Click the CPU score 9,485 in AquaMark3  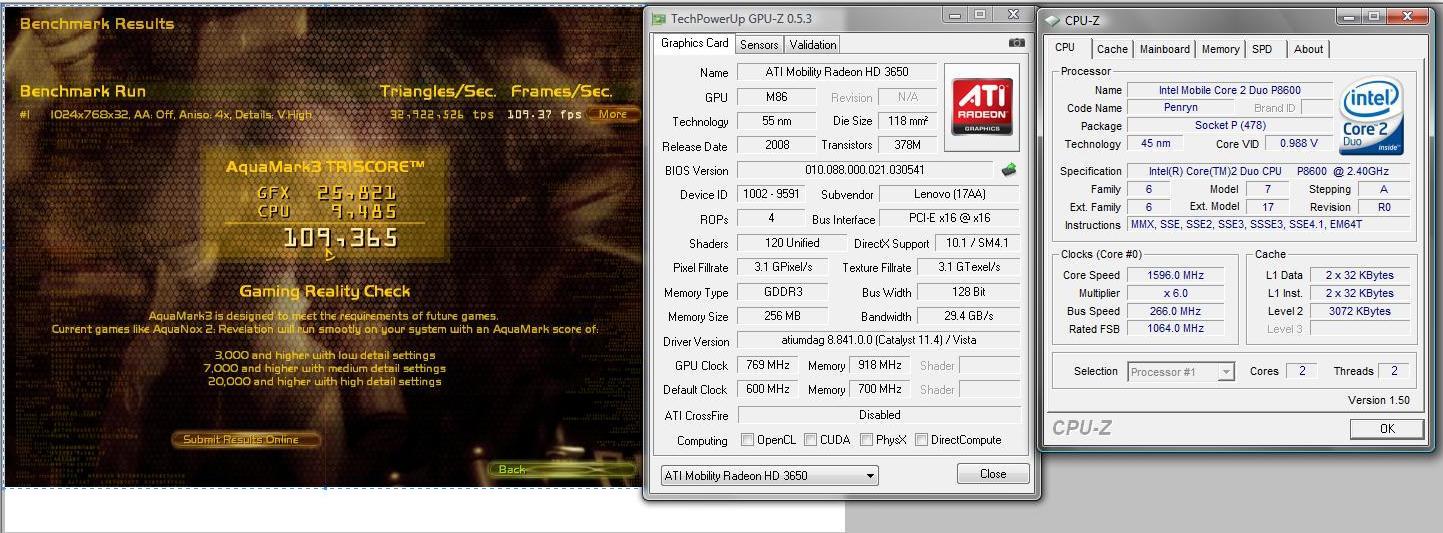tap(364, 211)
